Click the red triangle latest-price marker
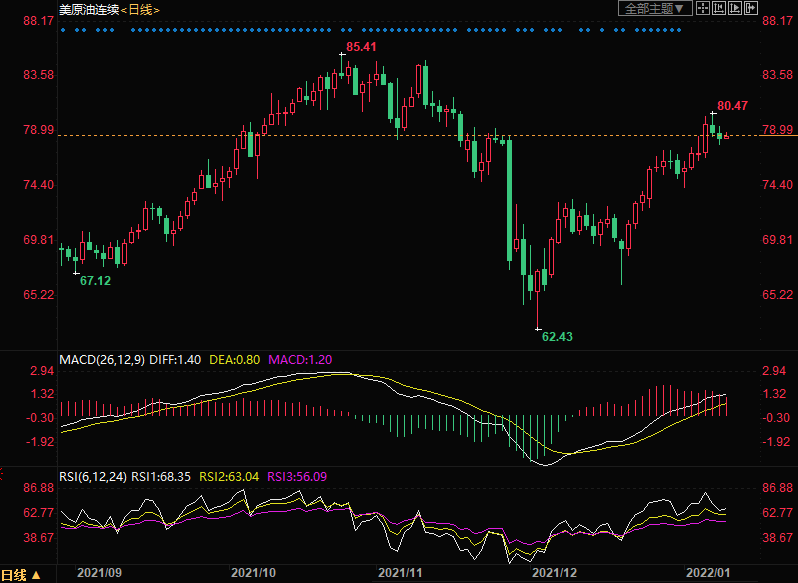This screenshot has width=798, height=583. click(727, 136)
